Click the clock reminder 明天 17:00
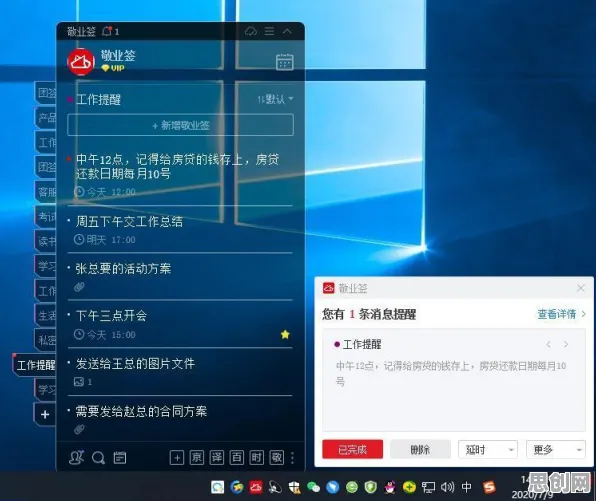596x501 pixels. tap(105, 240)
